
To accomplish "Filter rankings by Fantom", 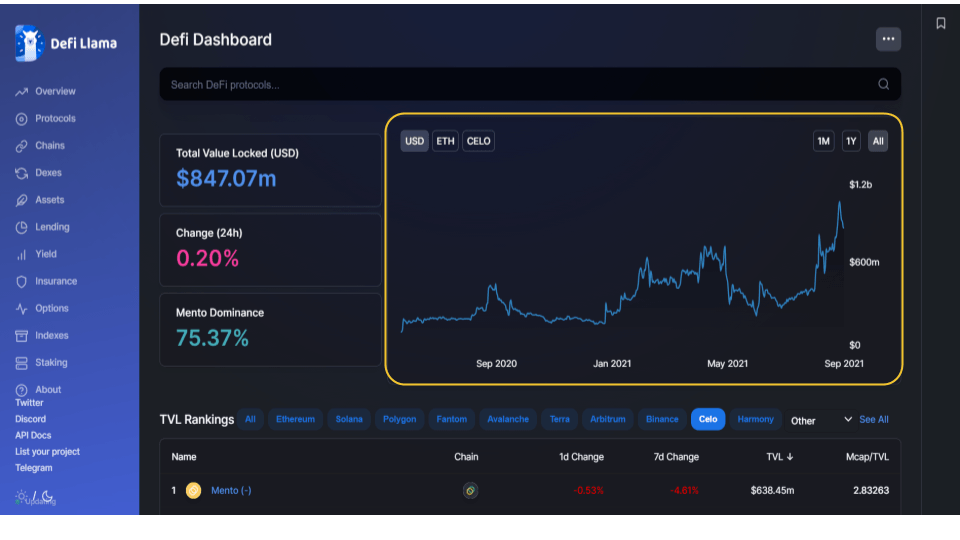I will [451, 419].
